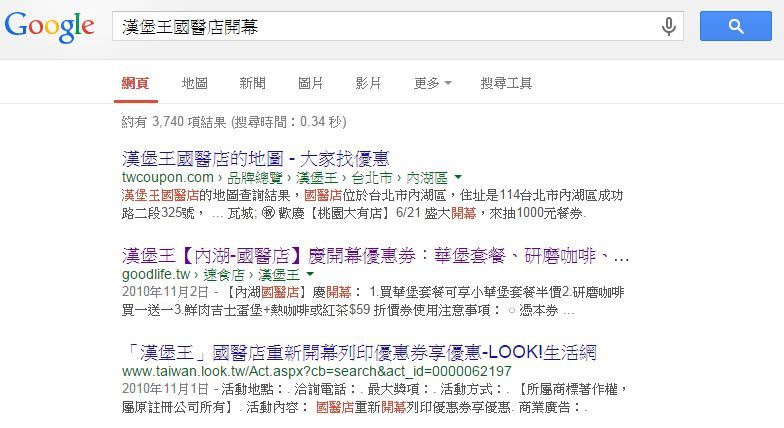
Task: Expand dropdown arrow beside twcoupon.com breadcrumb
Action: (458, 177)
